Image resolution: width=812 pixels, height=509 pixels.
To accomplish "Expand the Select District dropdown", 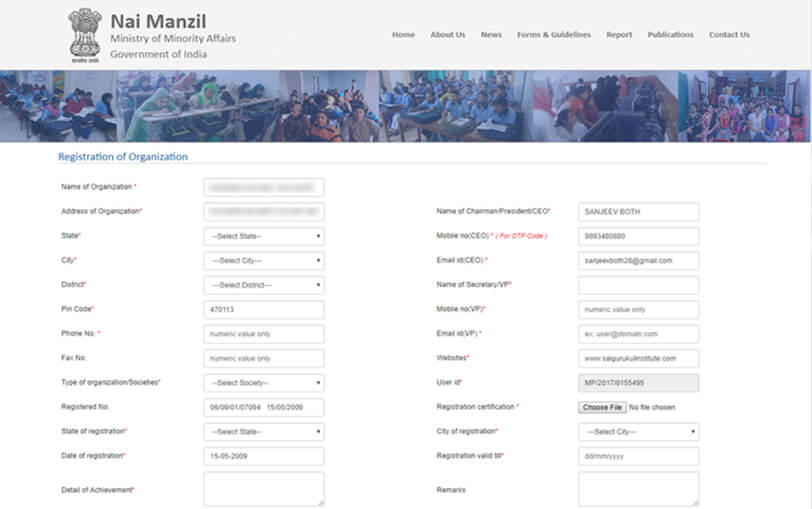I will tap(264, 285).
